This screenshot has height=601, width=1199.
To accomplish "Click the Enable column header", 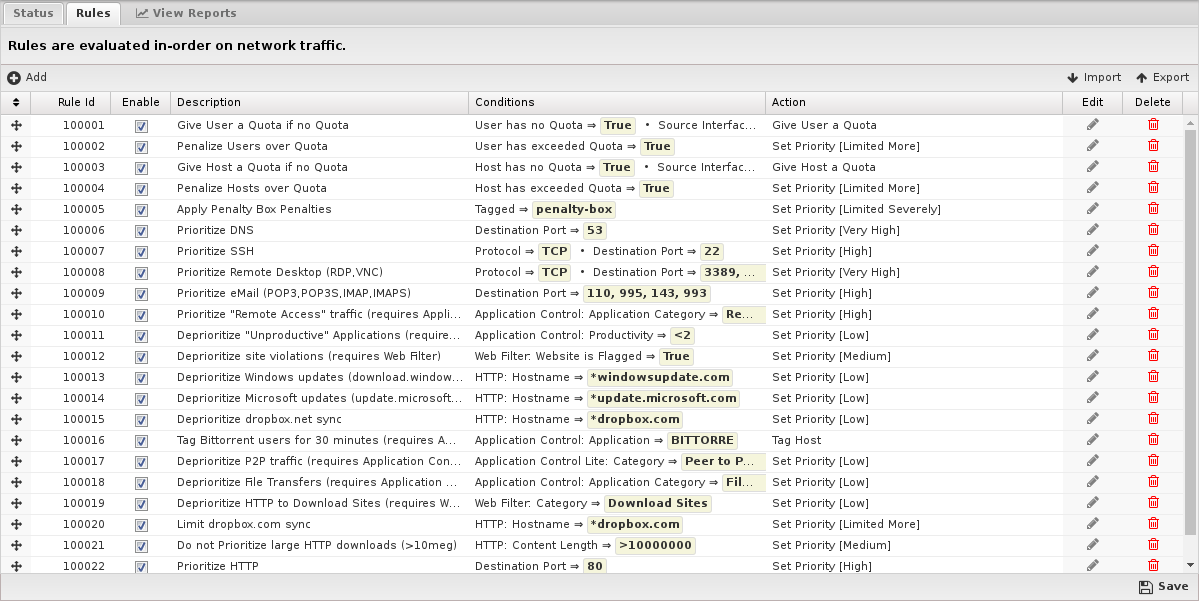I will pos(141,102).
